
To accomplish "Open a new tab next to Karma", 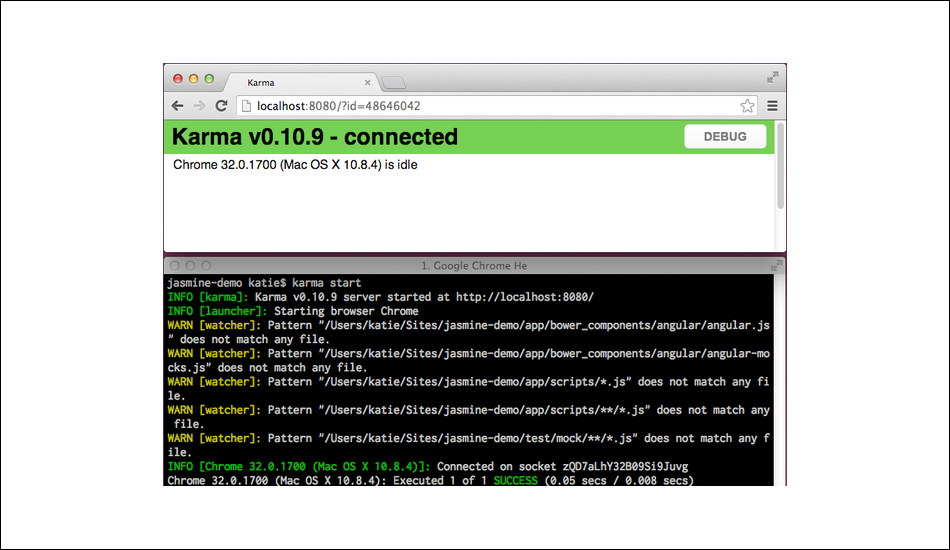I will tap(394, 82).
